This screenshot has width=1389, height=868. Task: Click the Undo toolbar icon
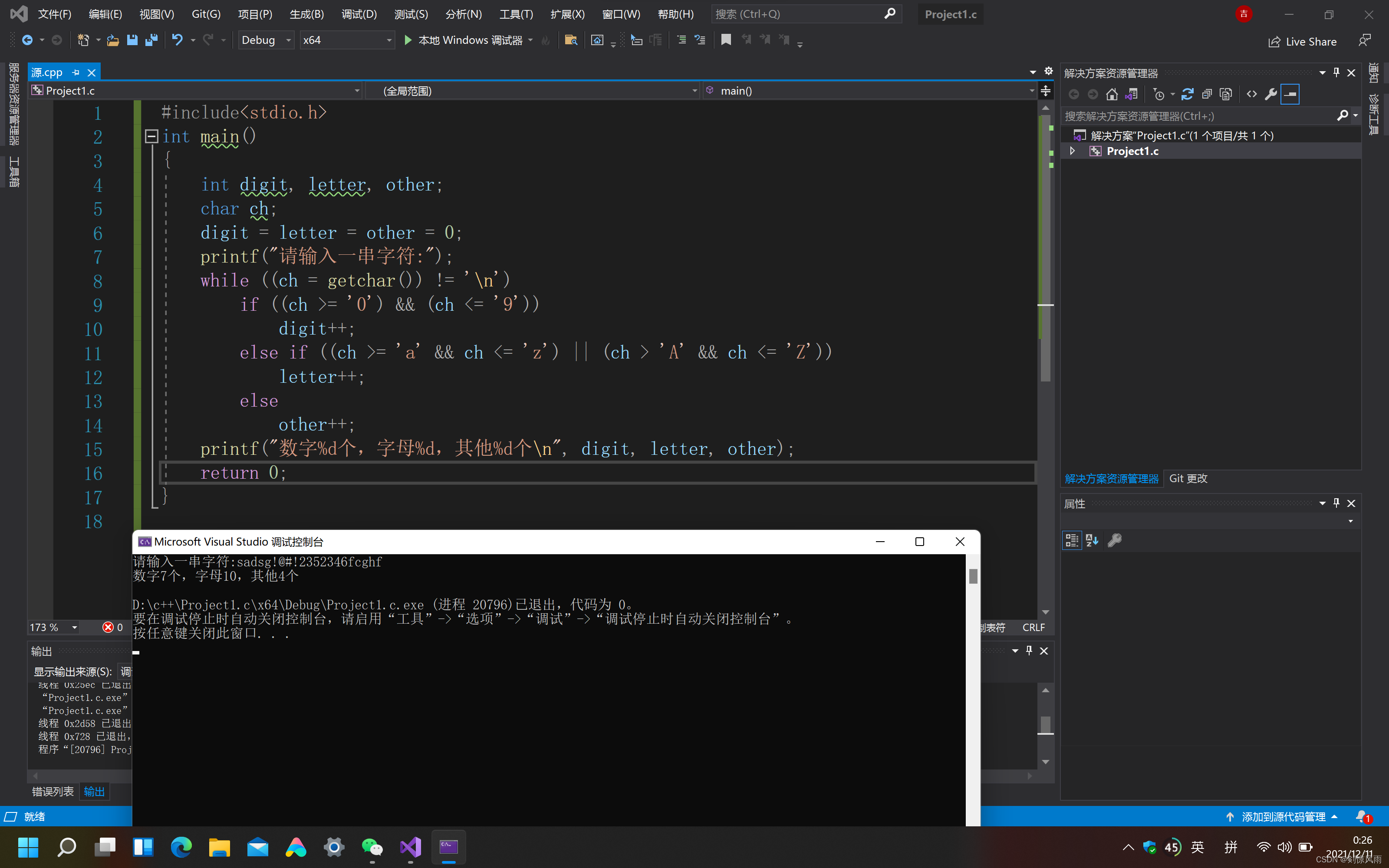coord(178,40)
